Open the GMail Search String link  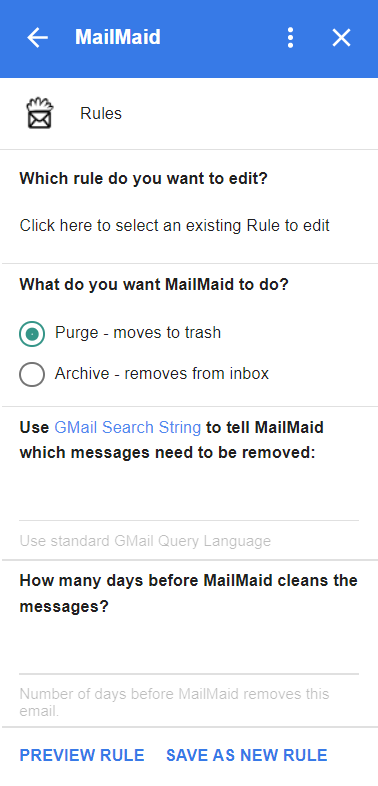[127, 428]
